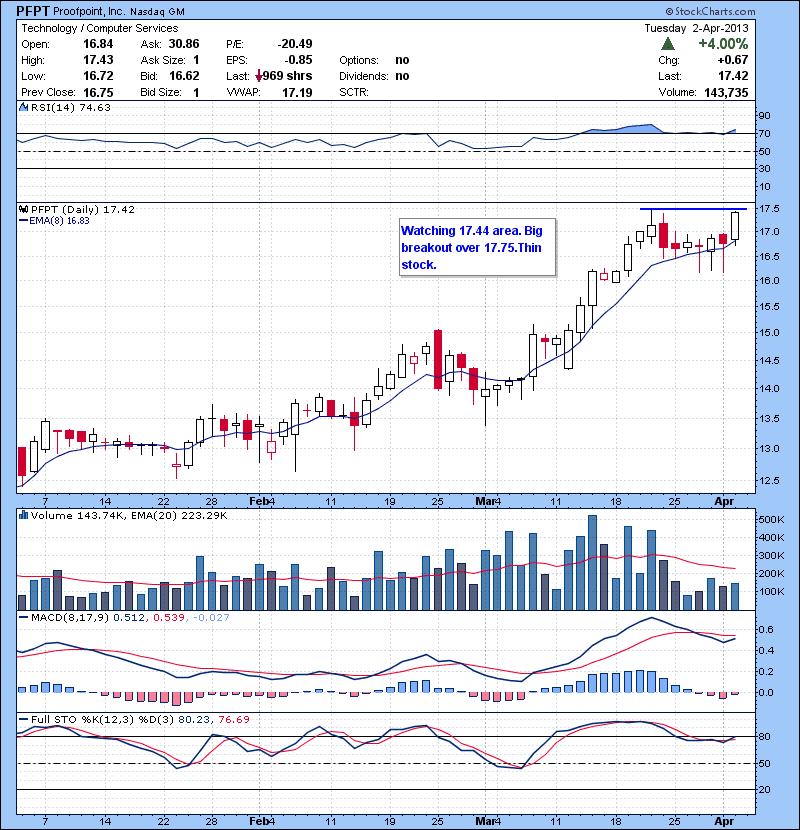
Task: Click the 500K volume axis label
Action: point(771,520)
